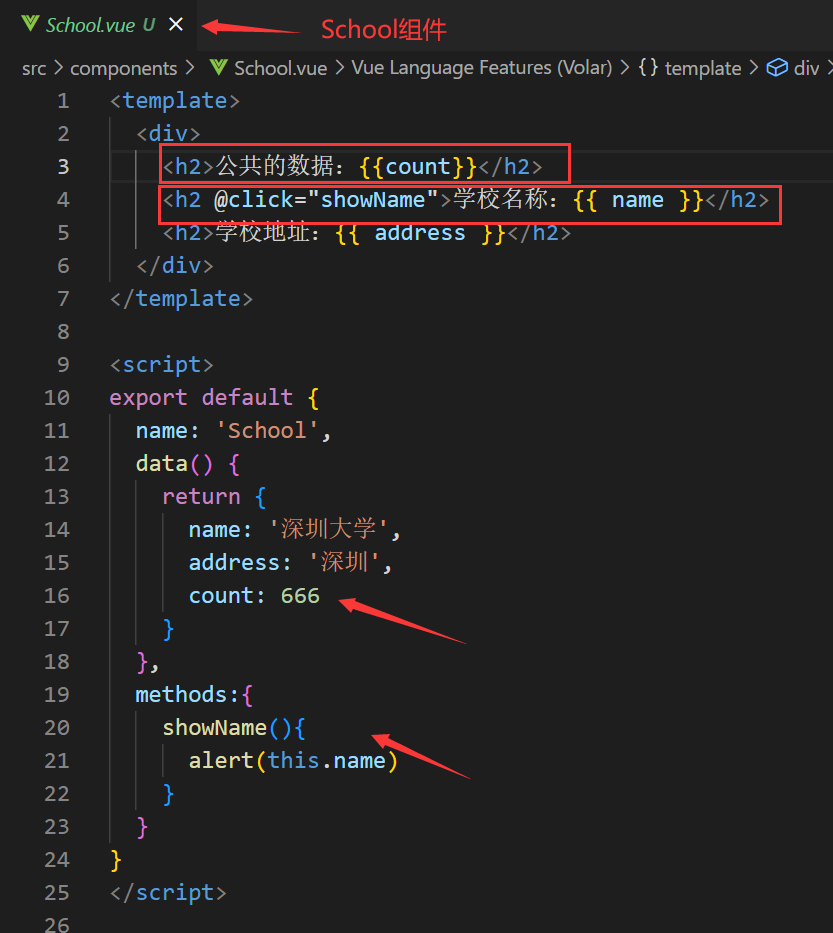
Task: Expand the chevron after components in the breadcrumb
Action: [190, 68]
